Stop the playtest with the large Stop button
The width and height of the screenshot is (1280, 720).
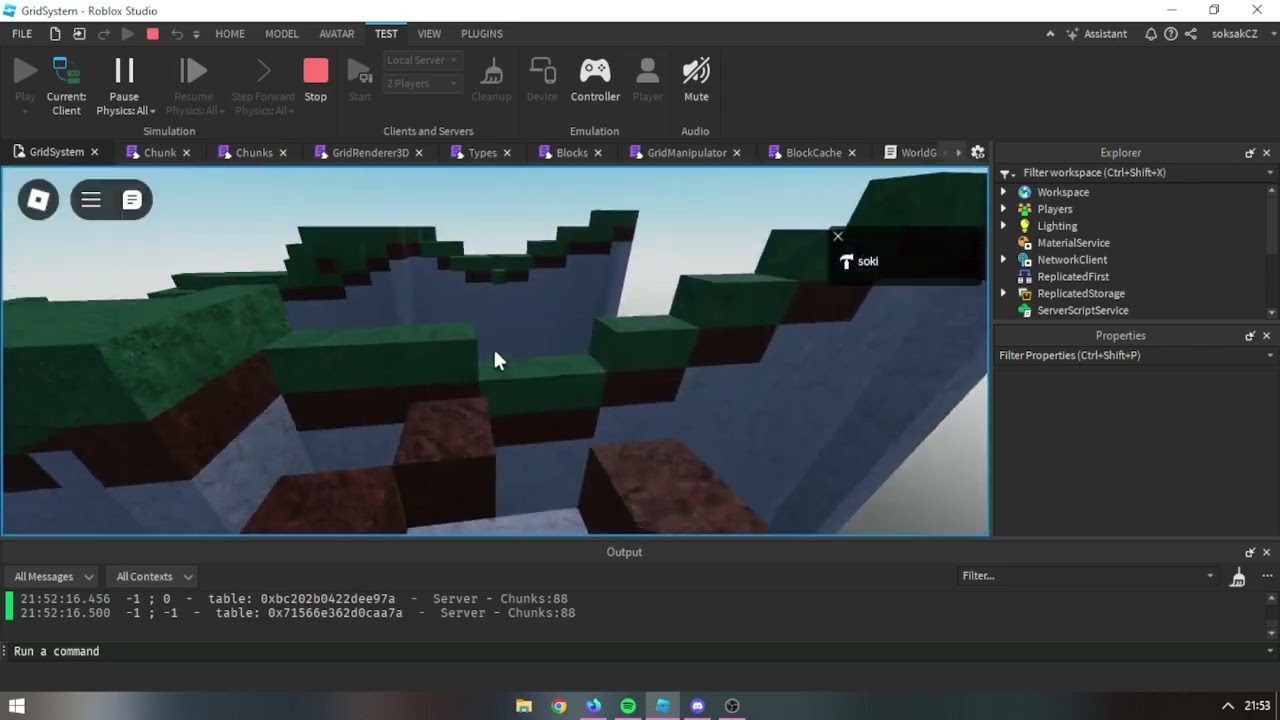pyautogui.click(x=316, y=80)
